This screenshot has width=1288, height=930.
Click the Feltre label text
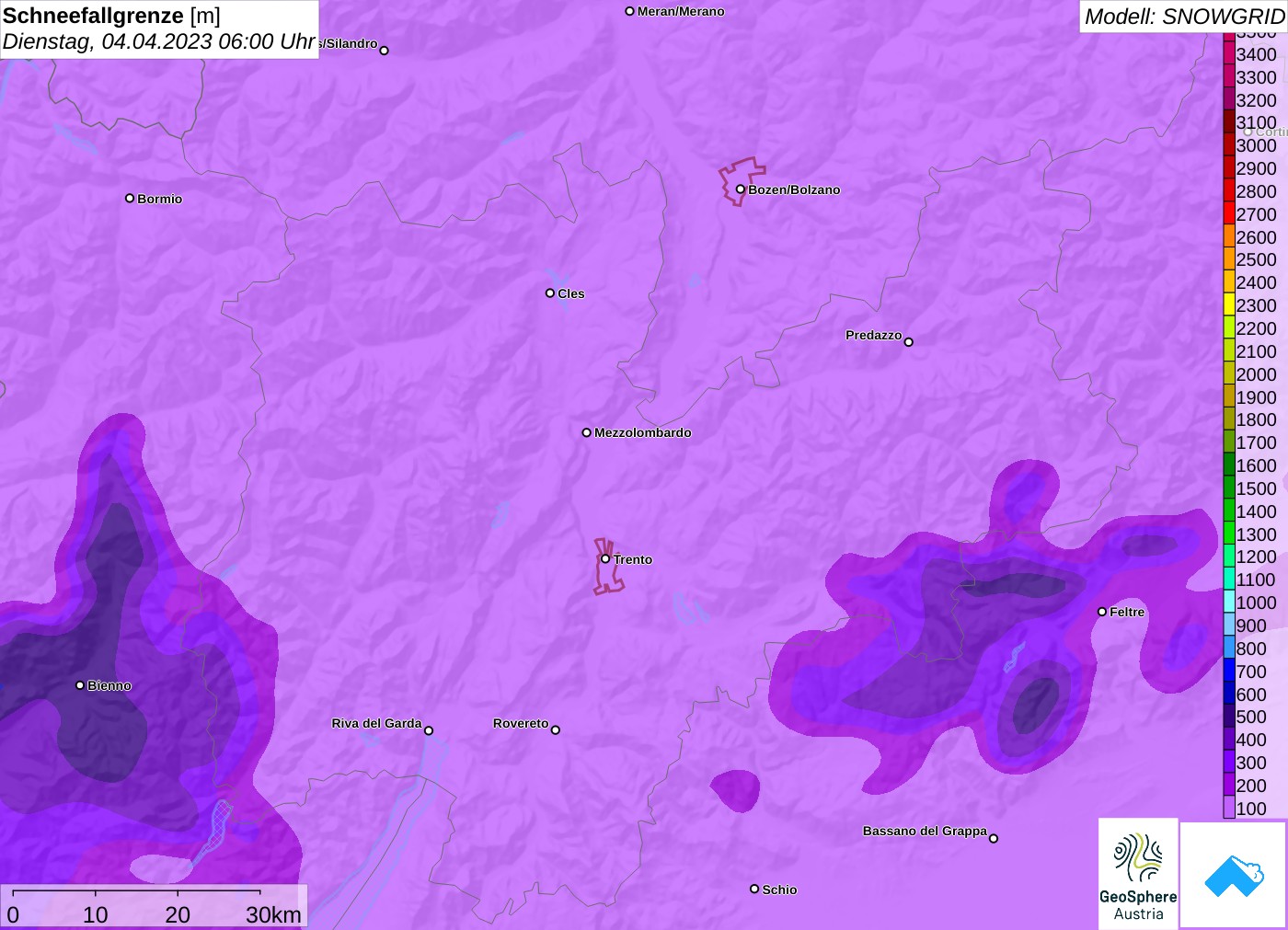pos(1127,612)
